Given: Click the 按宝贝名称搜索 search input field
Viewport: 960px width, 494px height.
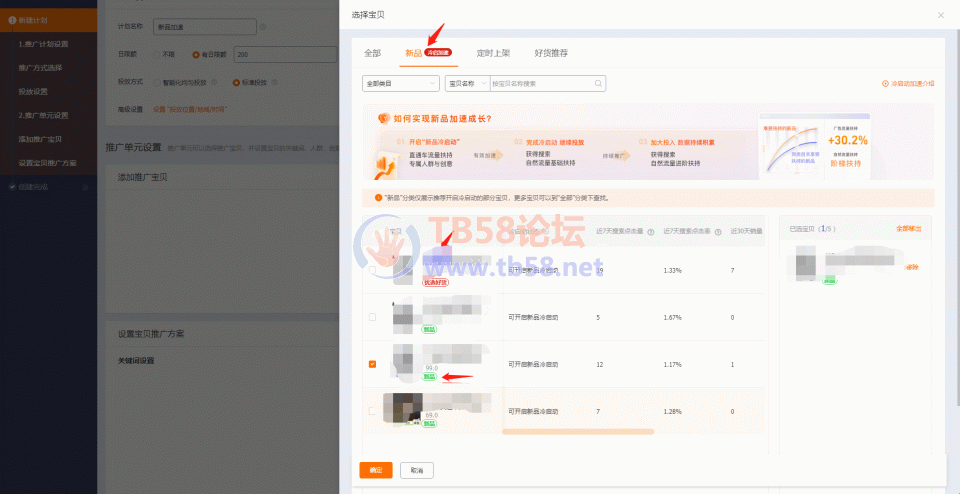Looking at the screenshot, I should (540, 84).
